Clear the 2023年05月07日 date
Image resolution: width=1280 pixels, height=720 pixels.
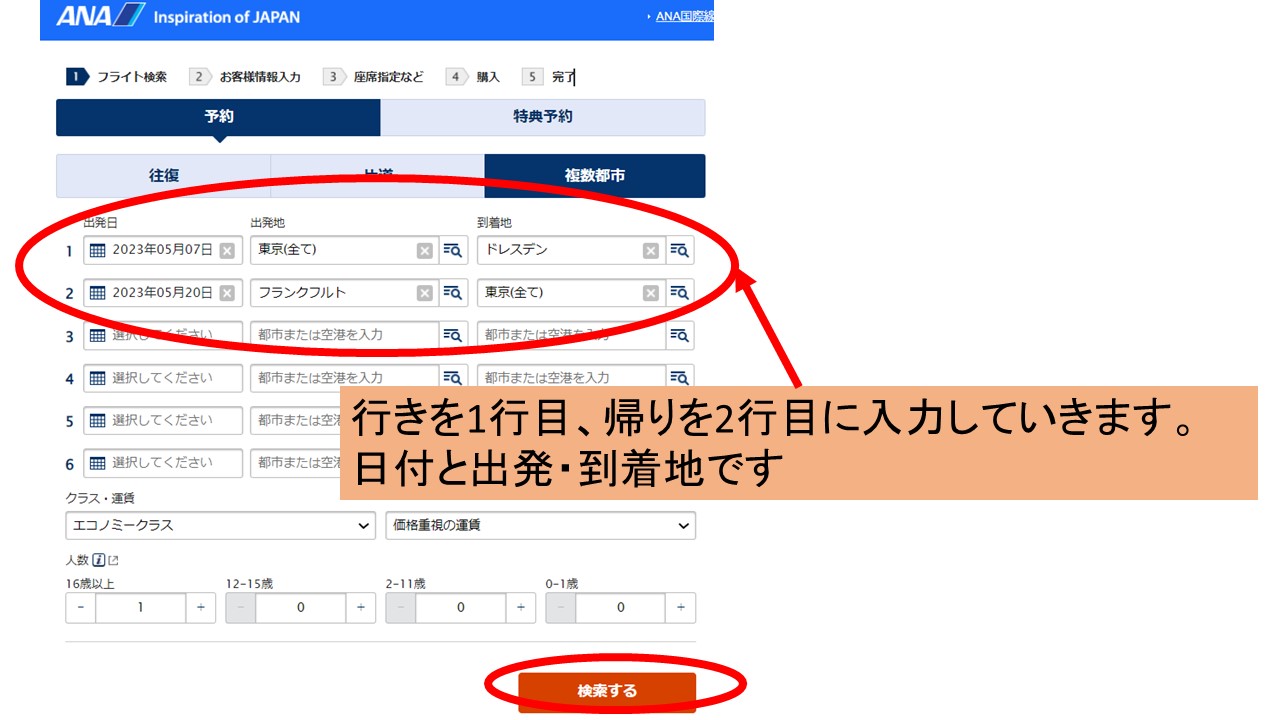click(227, 250)
